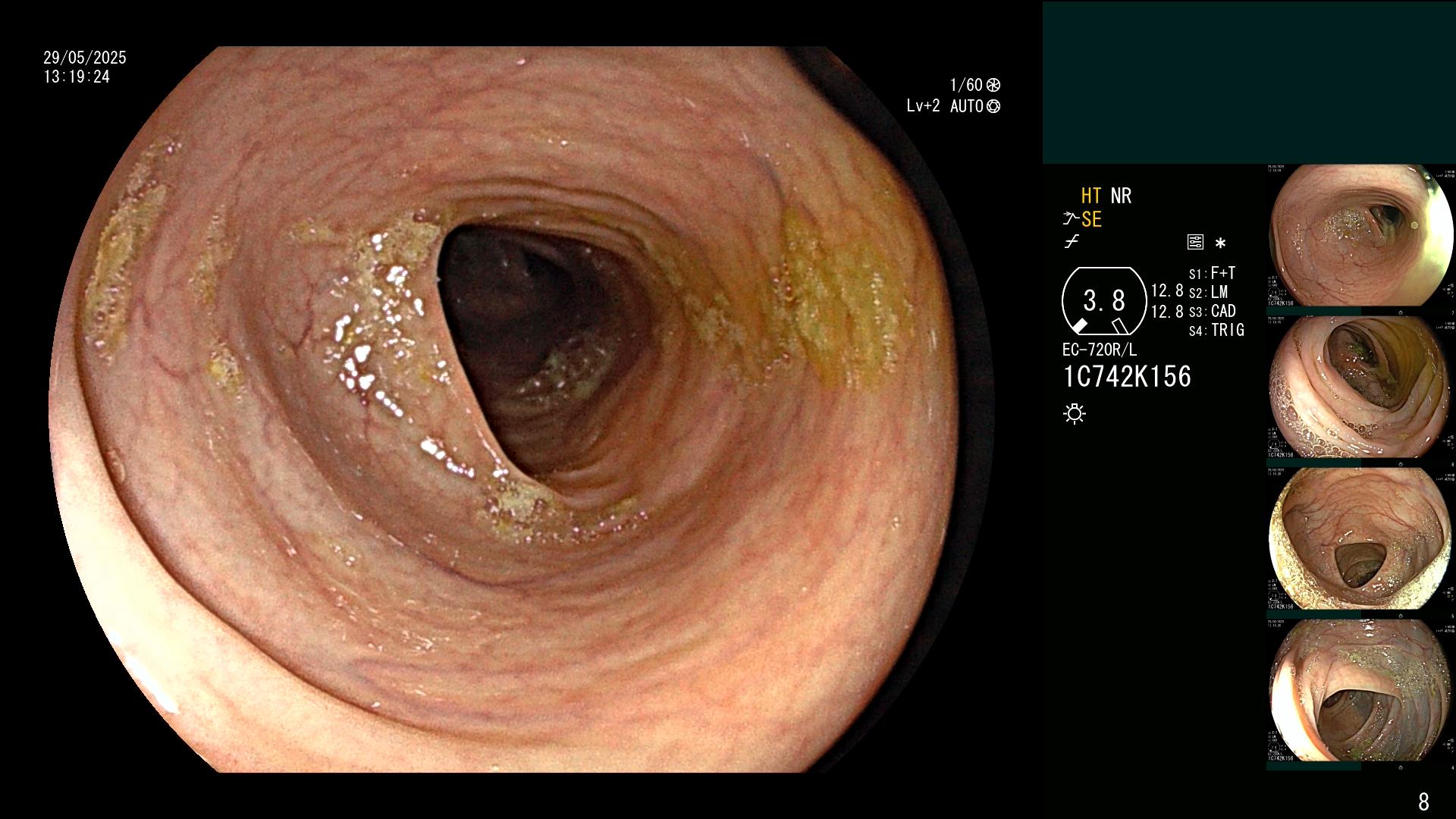Select the S1: F+T switch assignment

[x=1213, y=274]
